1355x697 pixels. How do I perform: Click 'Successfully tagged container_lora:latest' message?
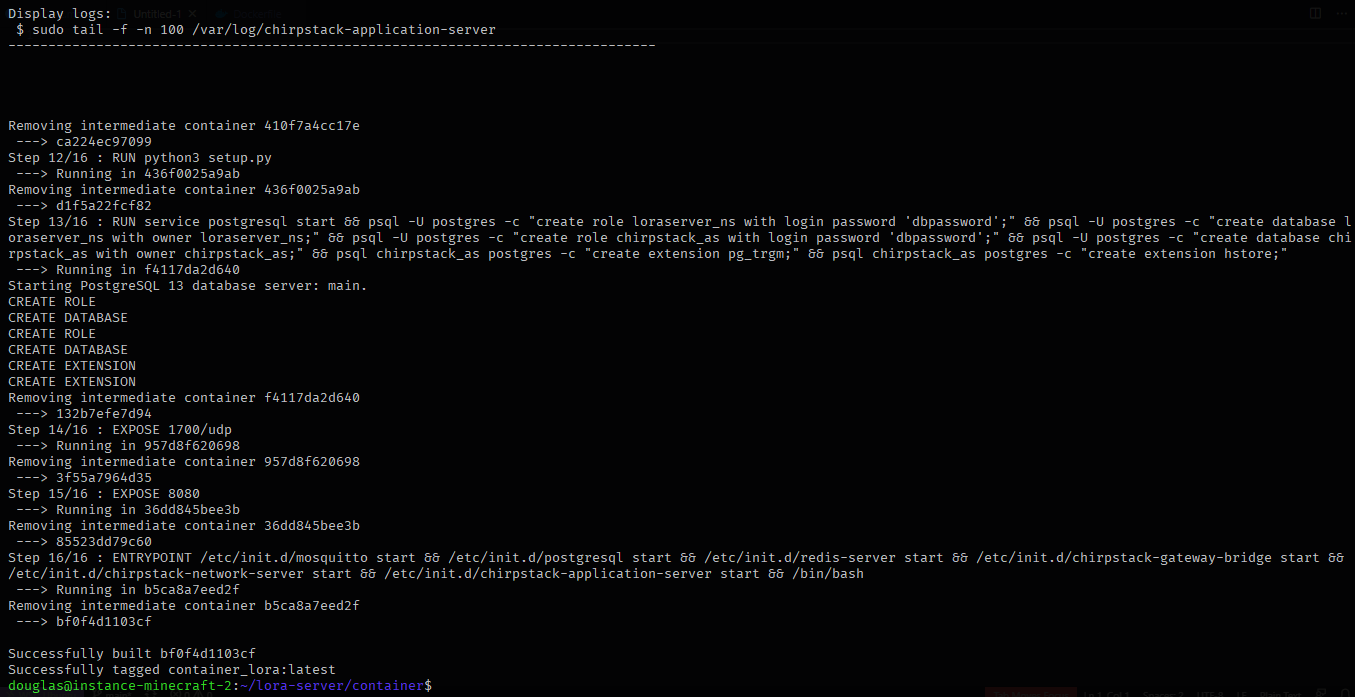pyautogui.click(x=172, y=670)
